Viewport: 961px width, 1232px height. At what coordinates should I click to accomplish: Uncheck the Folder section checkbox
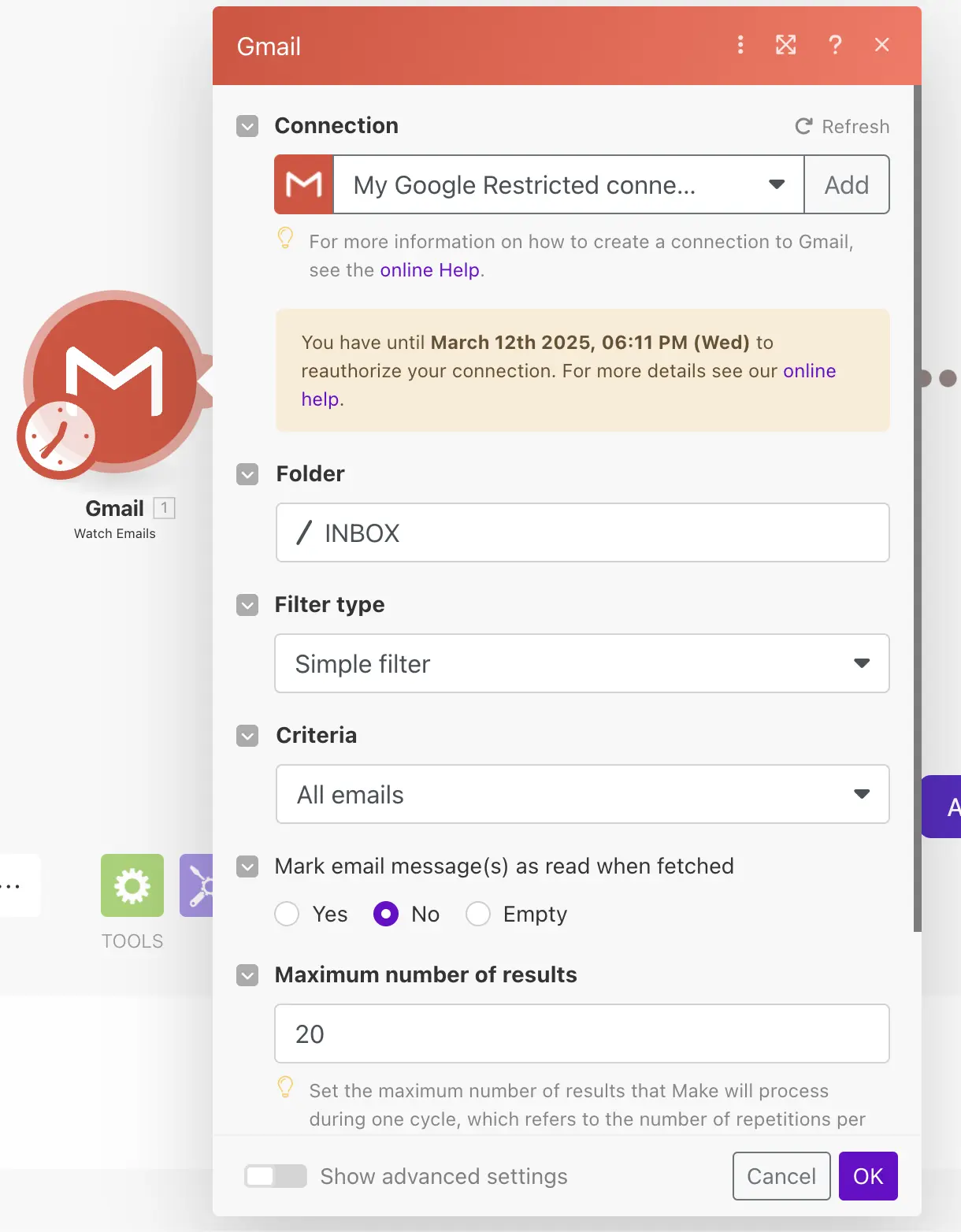247,474
